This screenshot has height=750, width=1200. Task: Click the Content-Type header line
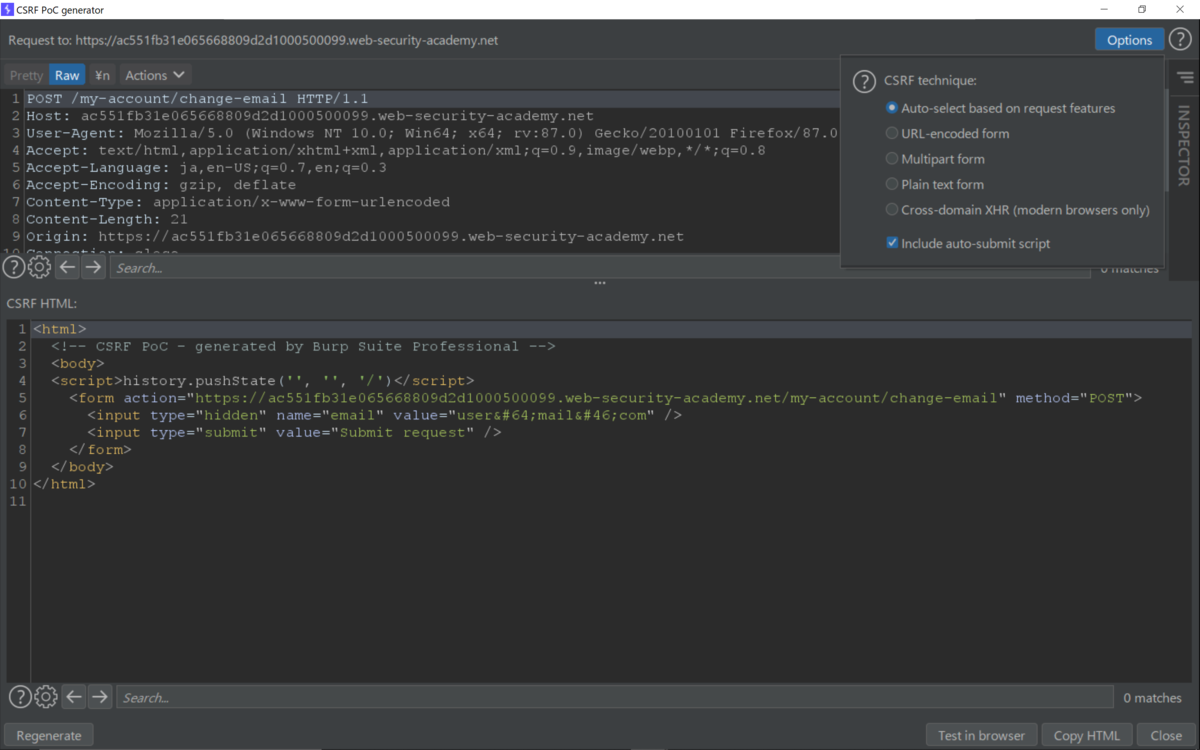coord(238,202)
